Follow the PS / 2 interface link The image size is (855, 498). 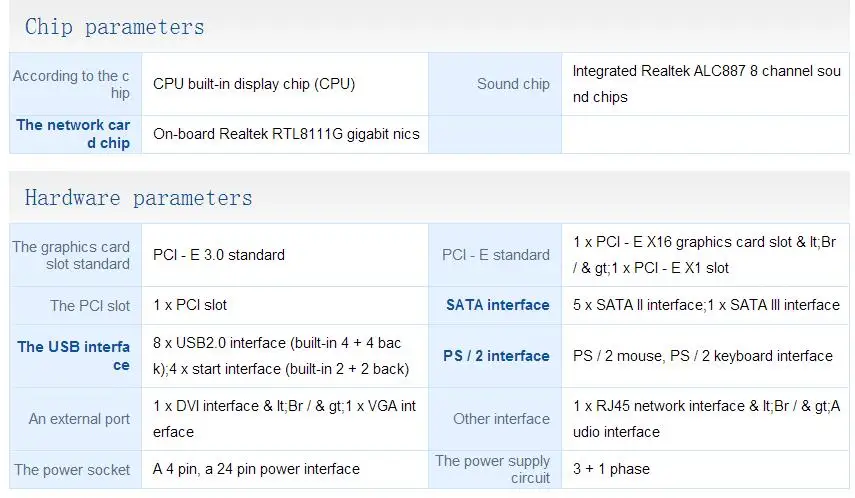click(x=496, y=356)
